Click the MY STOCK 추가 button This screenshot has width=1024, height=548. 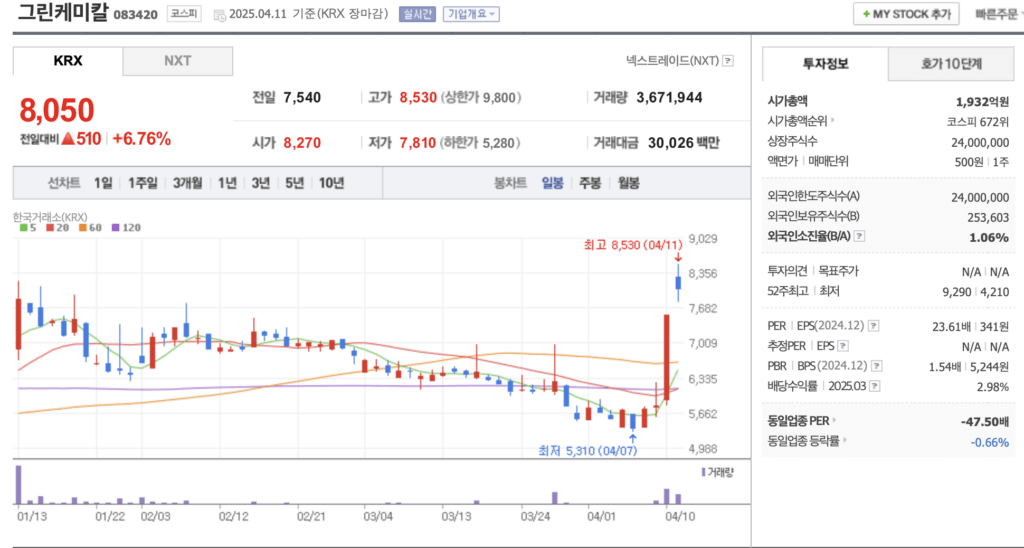[x=906, y=14]
